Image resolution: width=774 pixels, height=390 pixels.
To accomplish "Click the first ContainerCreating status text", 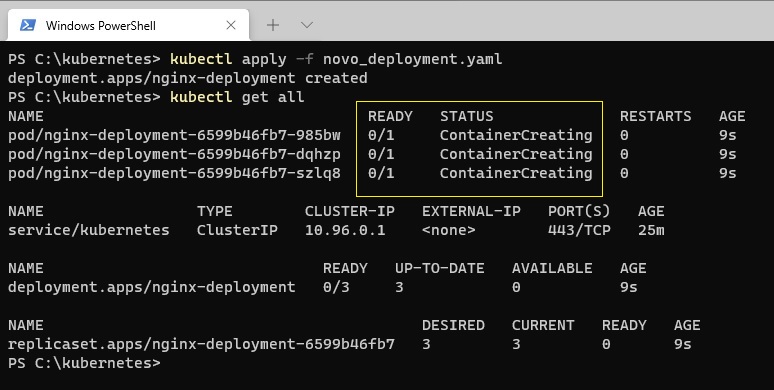I will click(516, 135).
